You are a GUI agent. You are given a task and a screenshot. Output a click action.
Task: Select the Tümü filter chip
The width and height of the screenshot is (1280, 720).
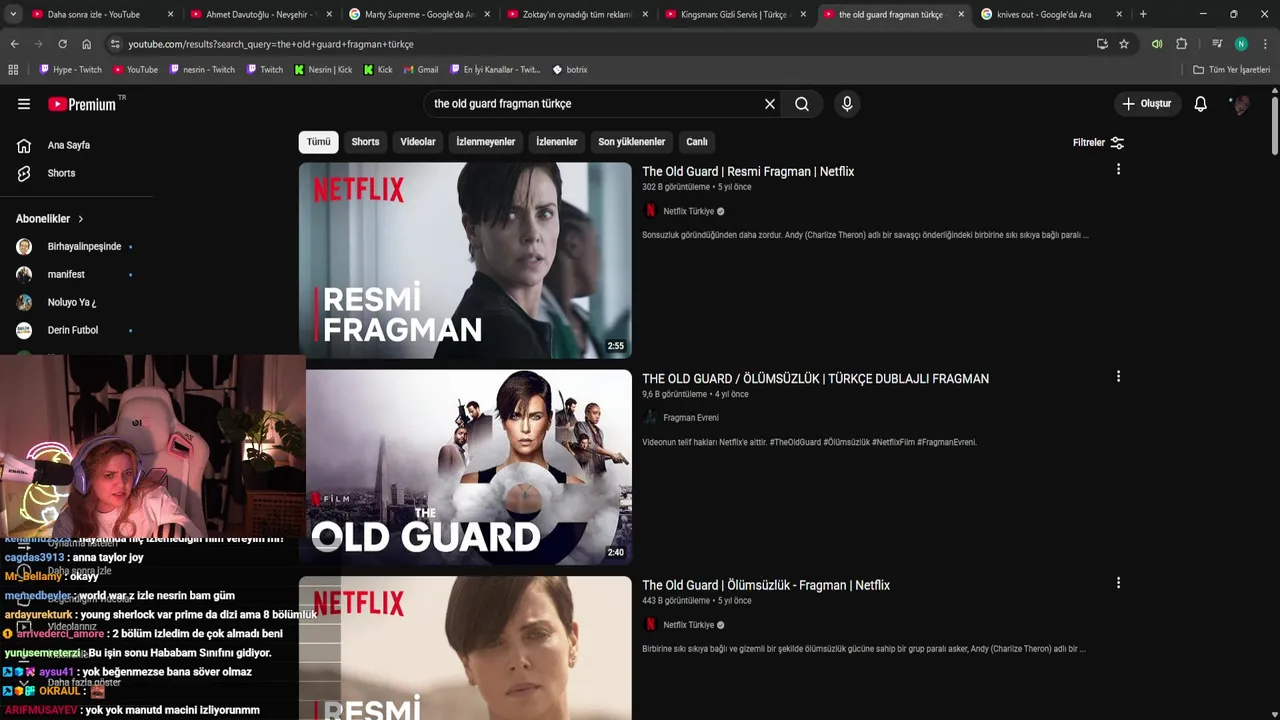click(x=318, y=142)
